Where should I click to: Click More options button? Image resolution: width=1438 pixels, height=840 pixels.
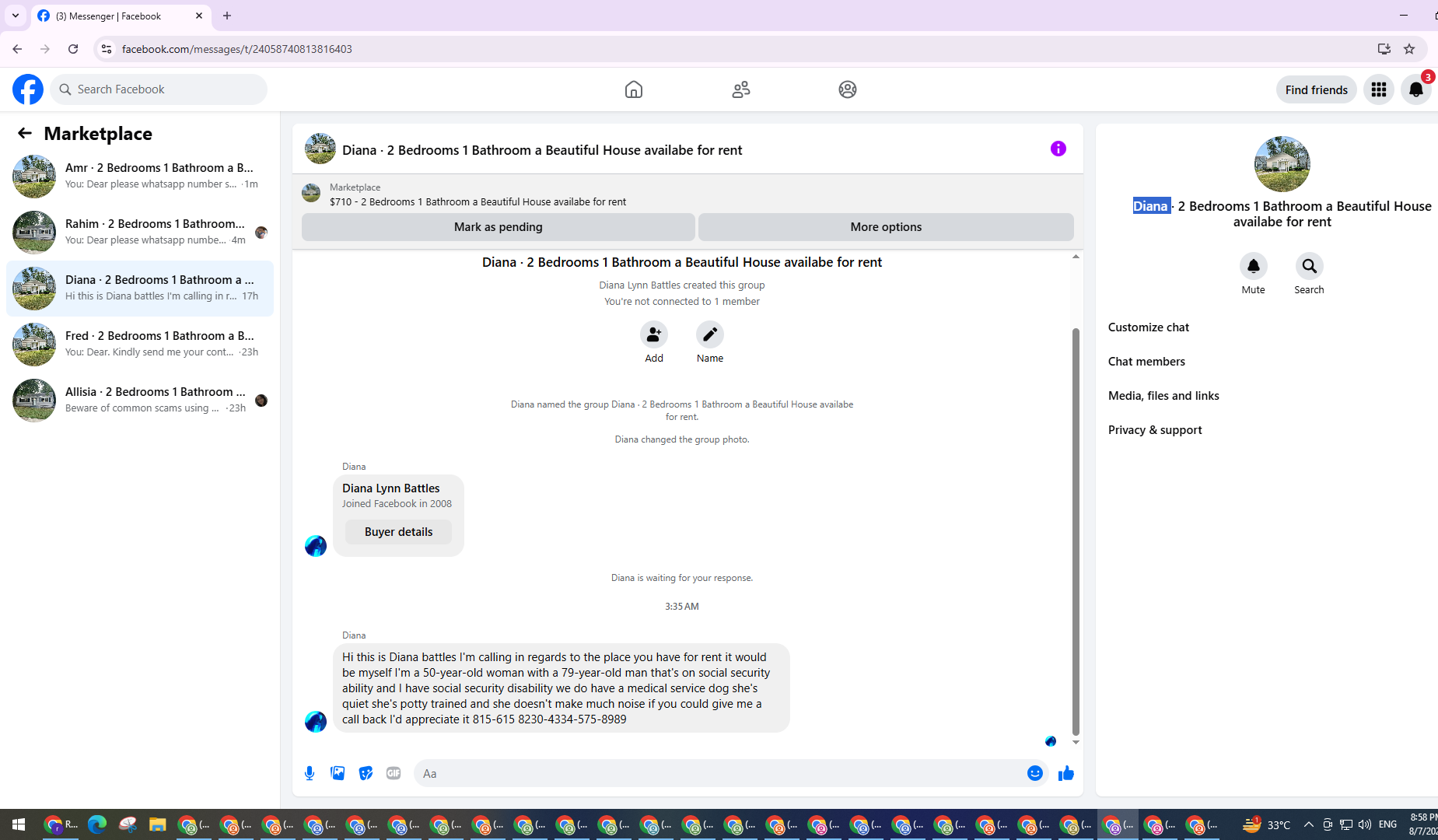click(886, 227)
